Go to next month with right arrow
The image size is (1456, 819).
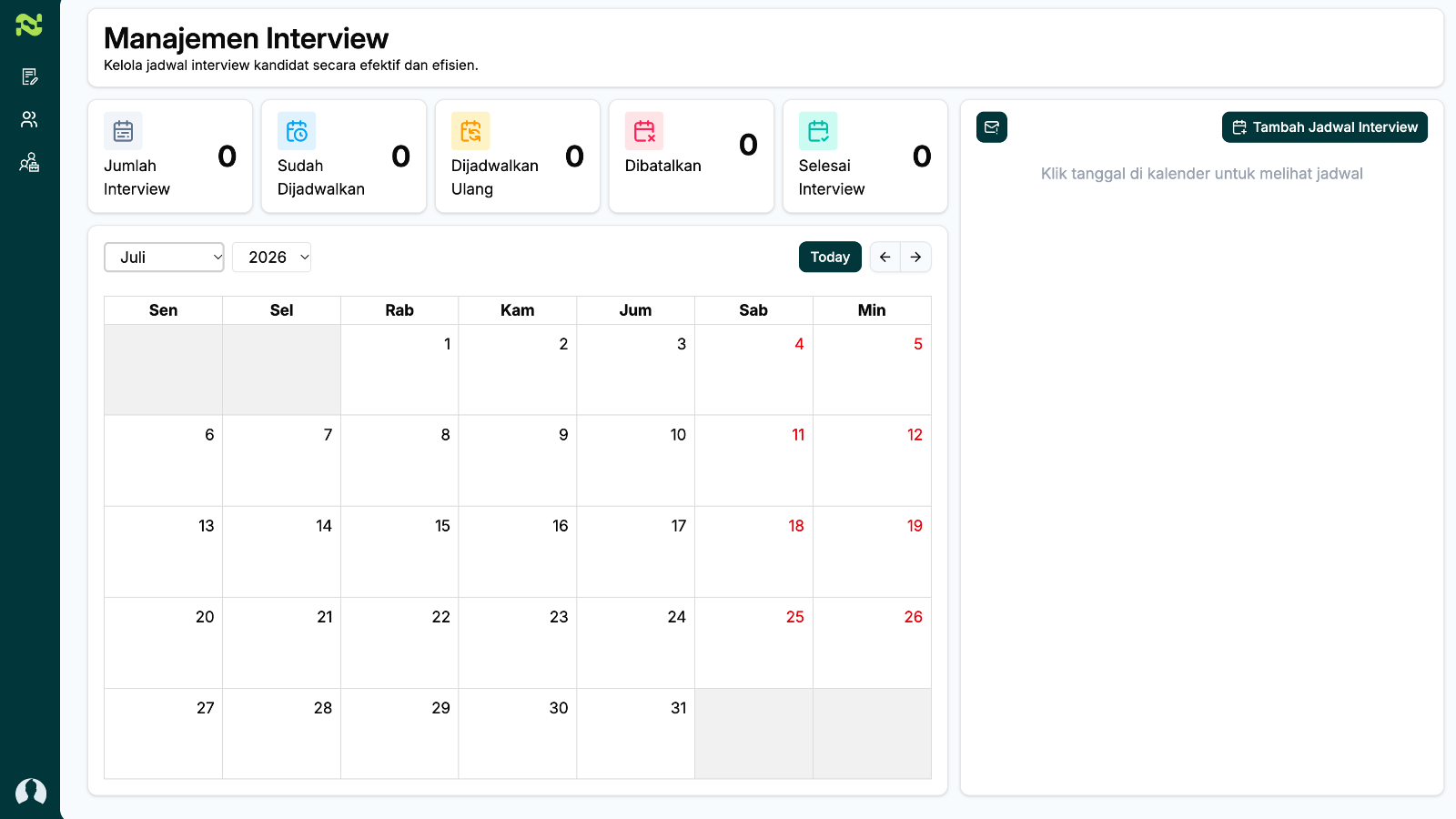916,258
